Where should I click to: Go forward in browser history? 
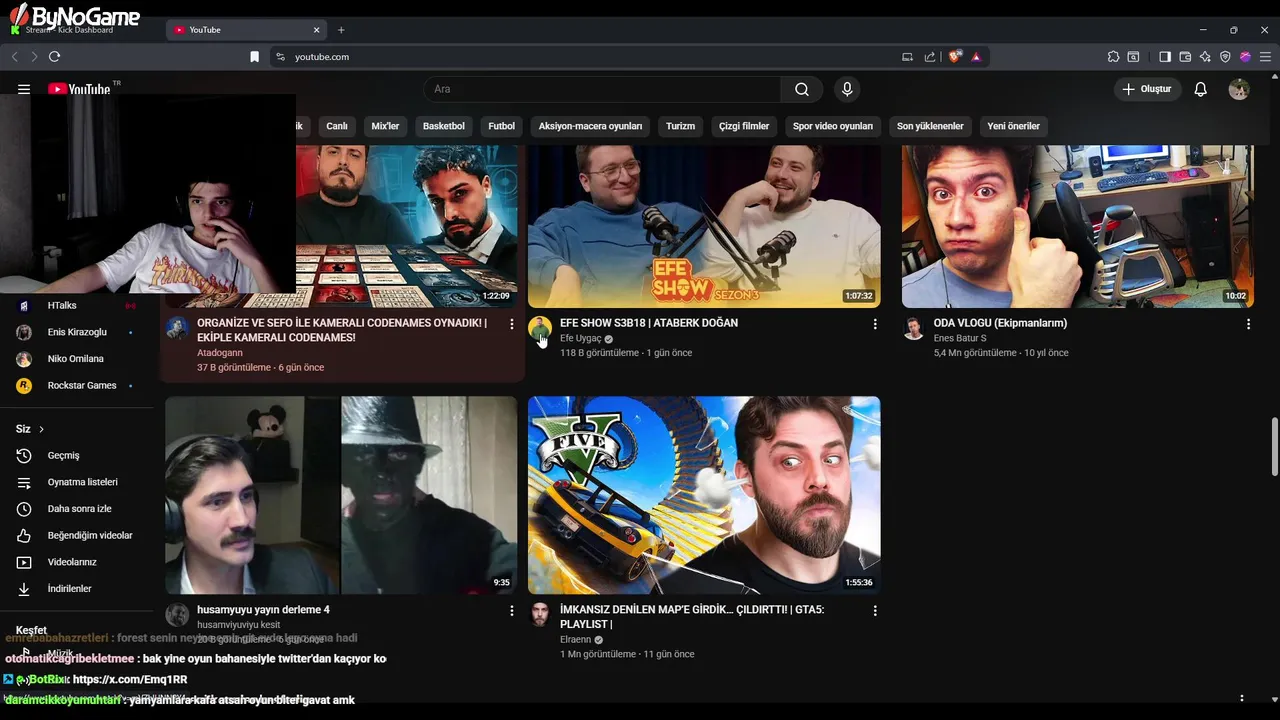(34, 57)
